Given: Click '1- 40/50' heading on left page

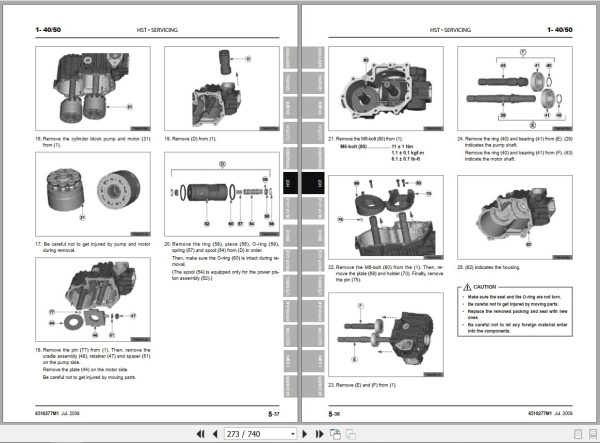Looking at the screenshot, I should click(48, 29).
